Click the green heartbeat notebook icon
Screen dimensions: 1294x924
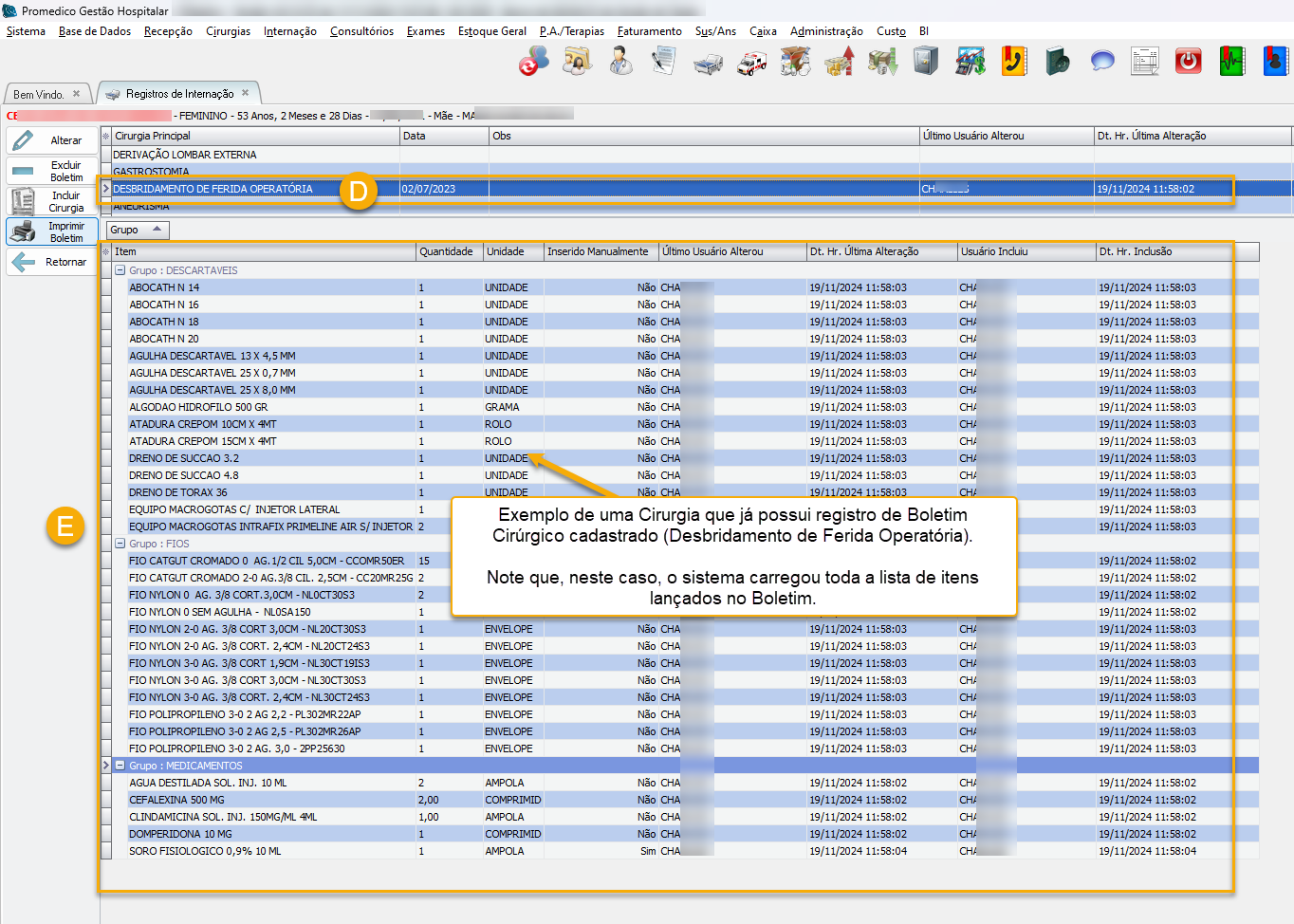(x=1231, y=63)
